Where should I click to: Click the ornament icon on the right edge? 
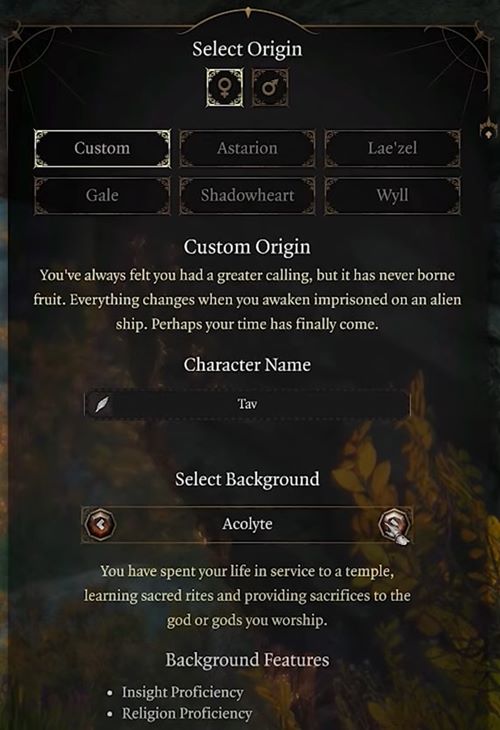[487, 129]
